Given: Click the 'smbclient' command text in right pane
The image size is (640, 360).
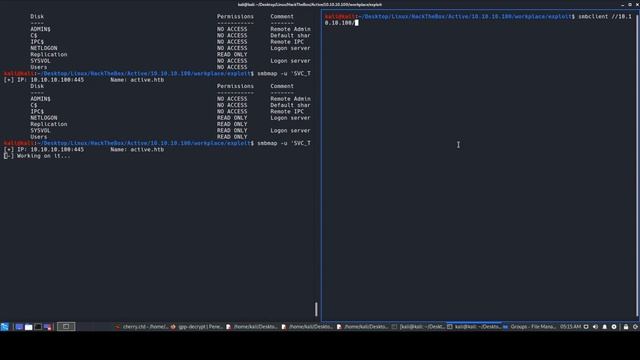Looking at the screenshot, I should [593, 16].
